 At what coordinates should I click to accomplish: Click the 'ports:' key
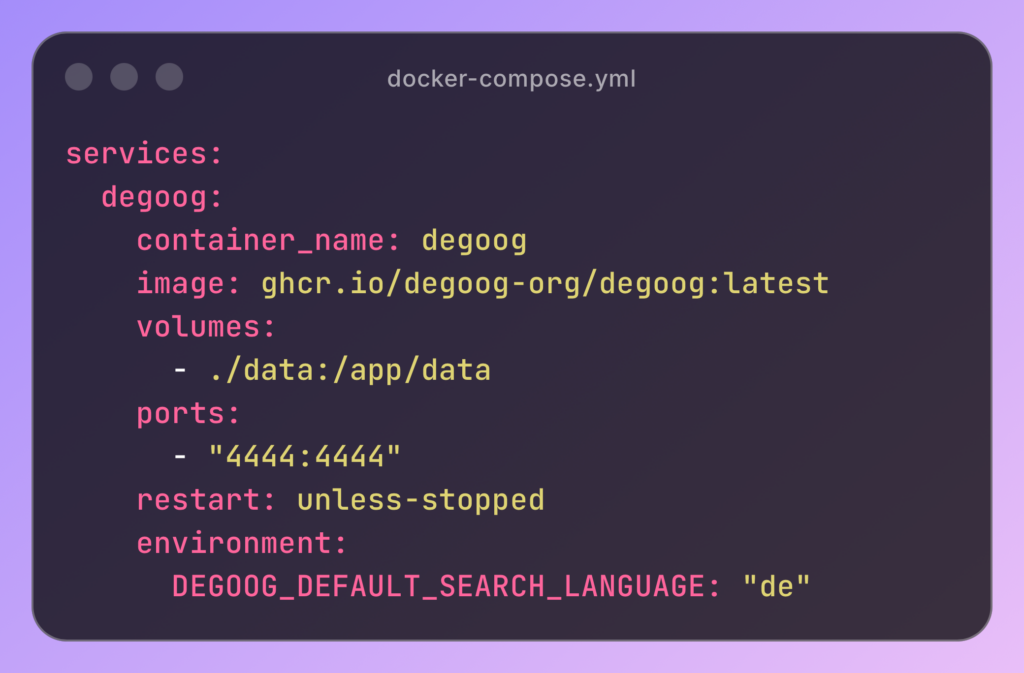pos(189,413)
